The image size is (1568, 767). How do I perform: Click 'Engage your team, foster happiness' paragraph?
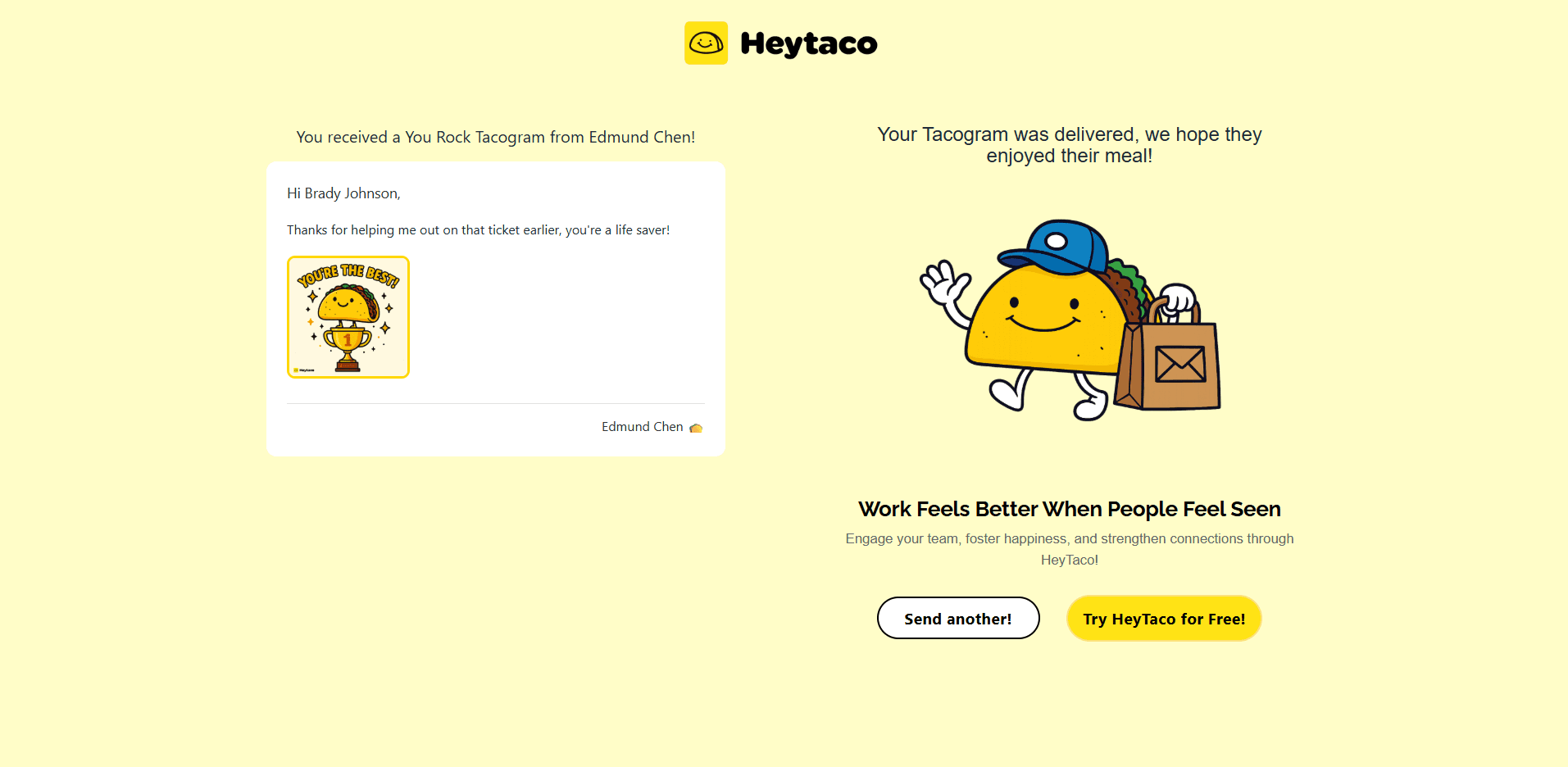(x=1070, y=549)
